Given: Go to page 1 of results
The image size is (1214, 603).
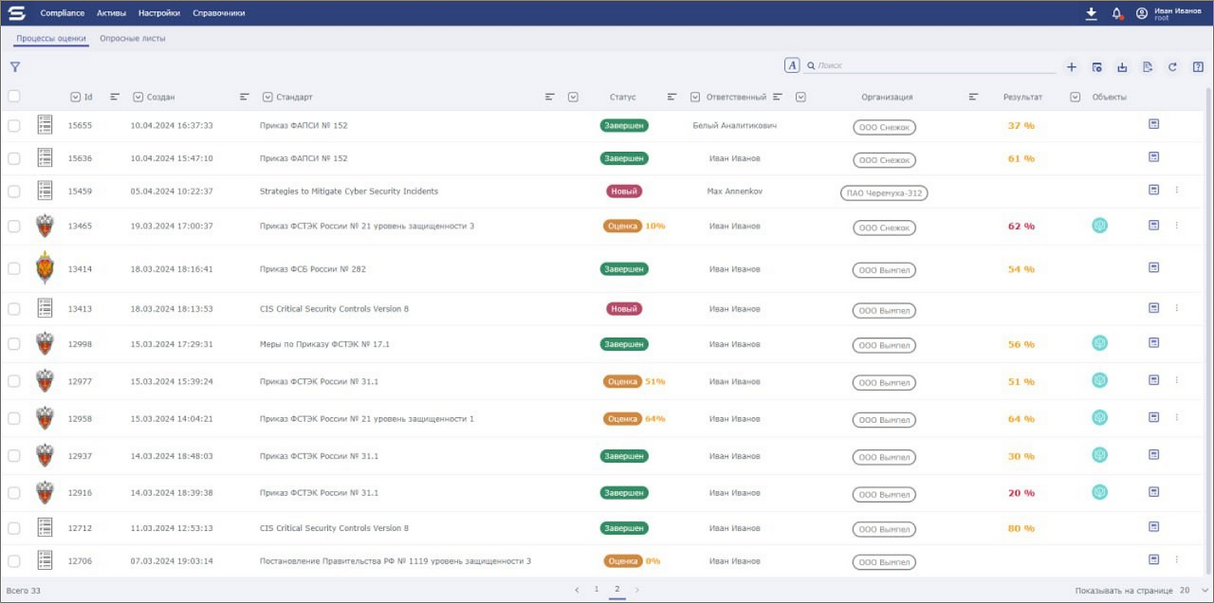Looking at the screenshot, I should pyautogui.click(x=596, y=590).
